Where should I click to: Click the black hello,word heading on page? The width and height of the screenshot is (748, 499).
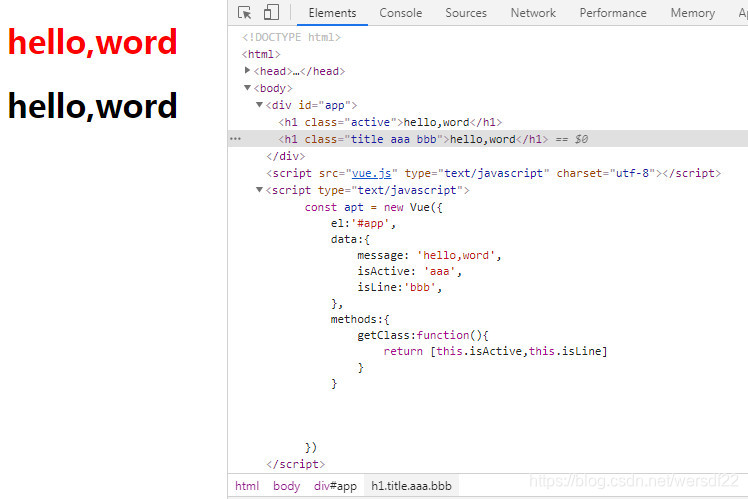click(x=93, y=106)
